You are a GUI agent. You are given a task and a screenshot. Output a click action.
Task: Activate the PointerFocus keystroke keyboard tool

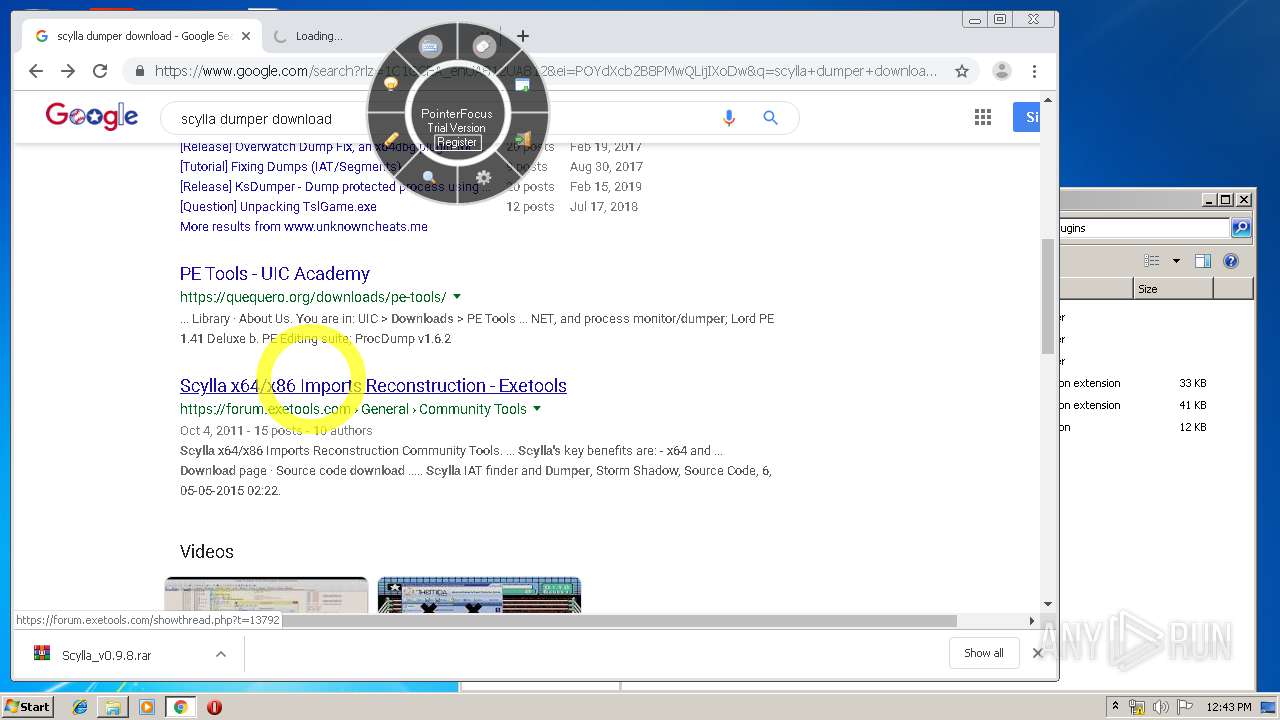tap(430, 46)
